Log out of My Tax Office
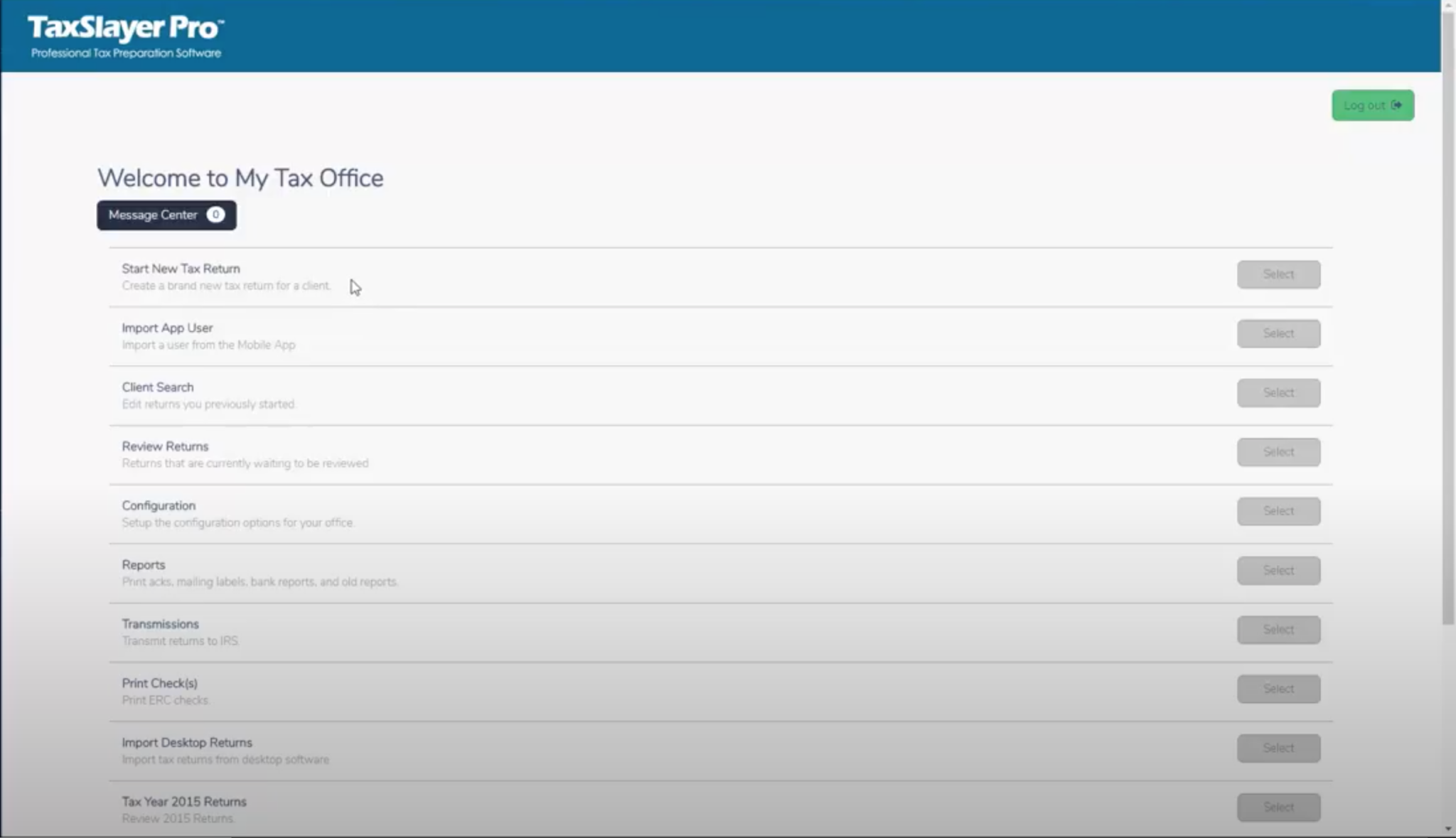Image resolution: width=1456 pixels, height=838 pixels. pos(1371,104)
